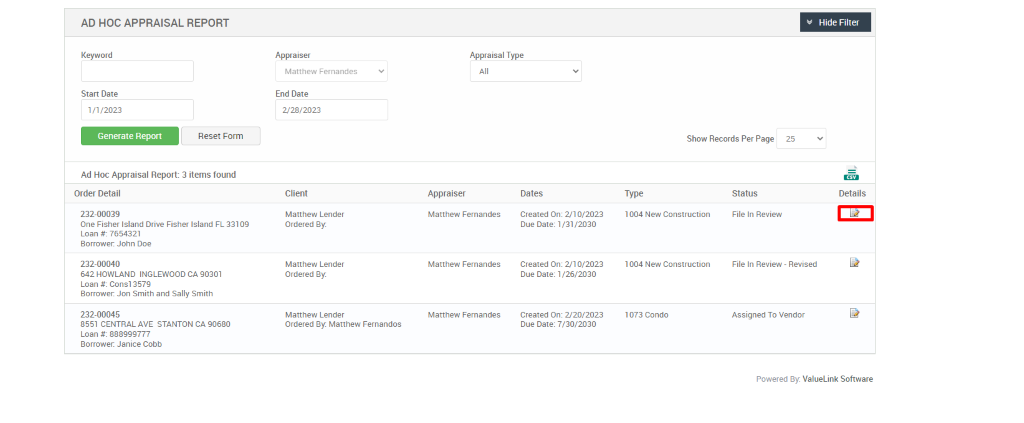
Task: Click the Type column header
Action: pyautogui.click(x=633, y=193)
